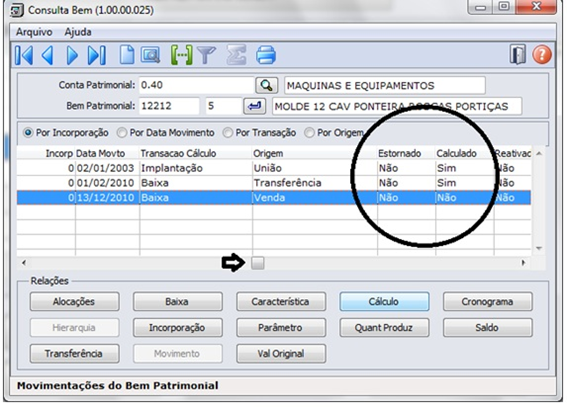Click the Origem column header
The width and height of the screenshot is (567, 408).
click(315, 154)
